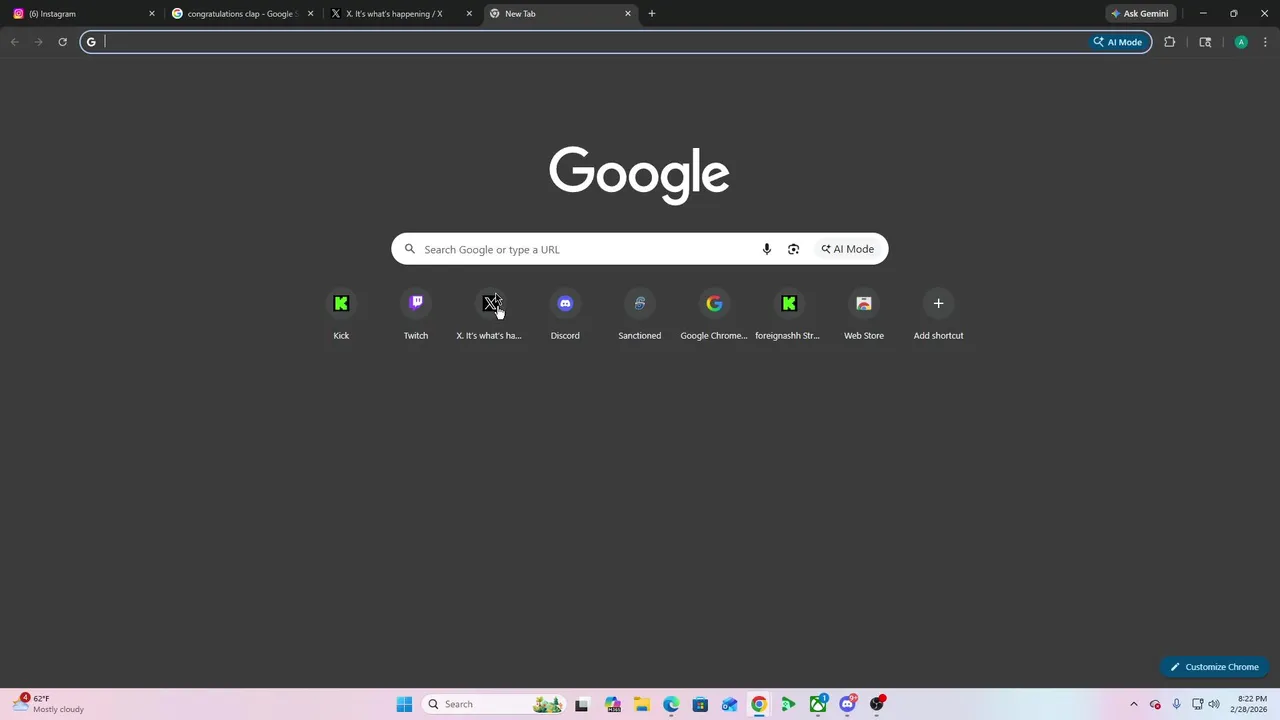
Task: Open the Kick shortcut tile
Action: click(341, 314)
